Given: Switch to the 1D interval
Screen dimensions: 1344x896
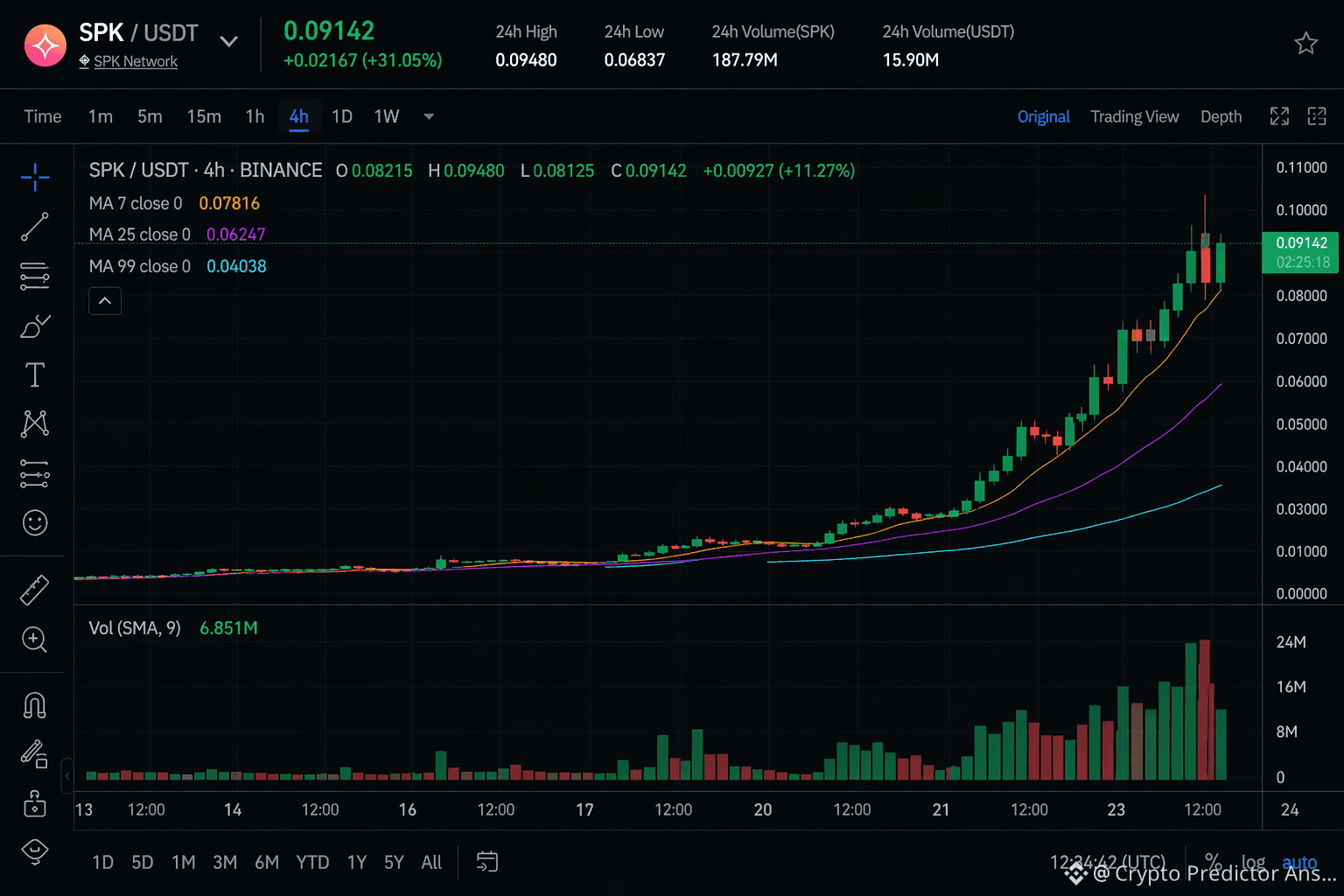Looking at the screenshot, I should click(x=342, y=116).
